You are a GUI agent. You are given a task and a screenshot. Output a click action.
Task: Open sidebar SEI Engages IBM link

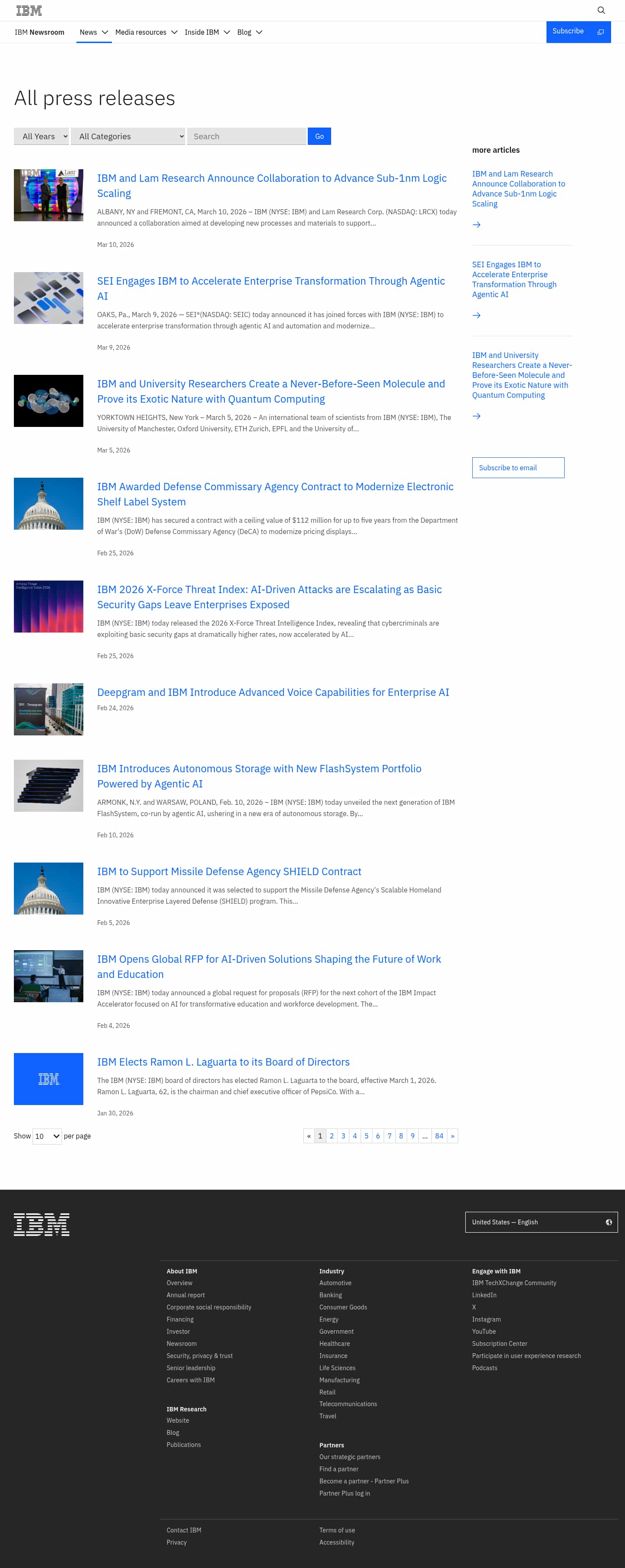click(514, 279)
